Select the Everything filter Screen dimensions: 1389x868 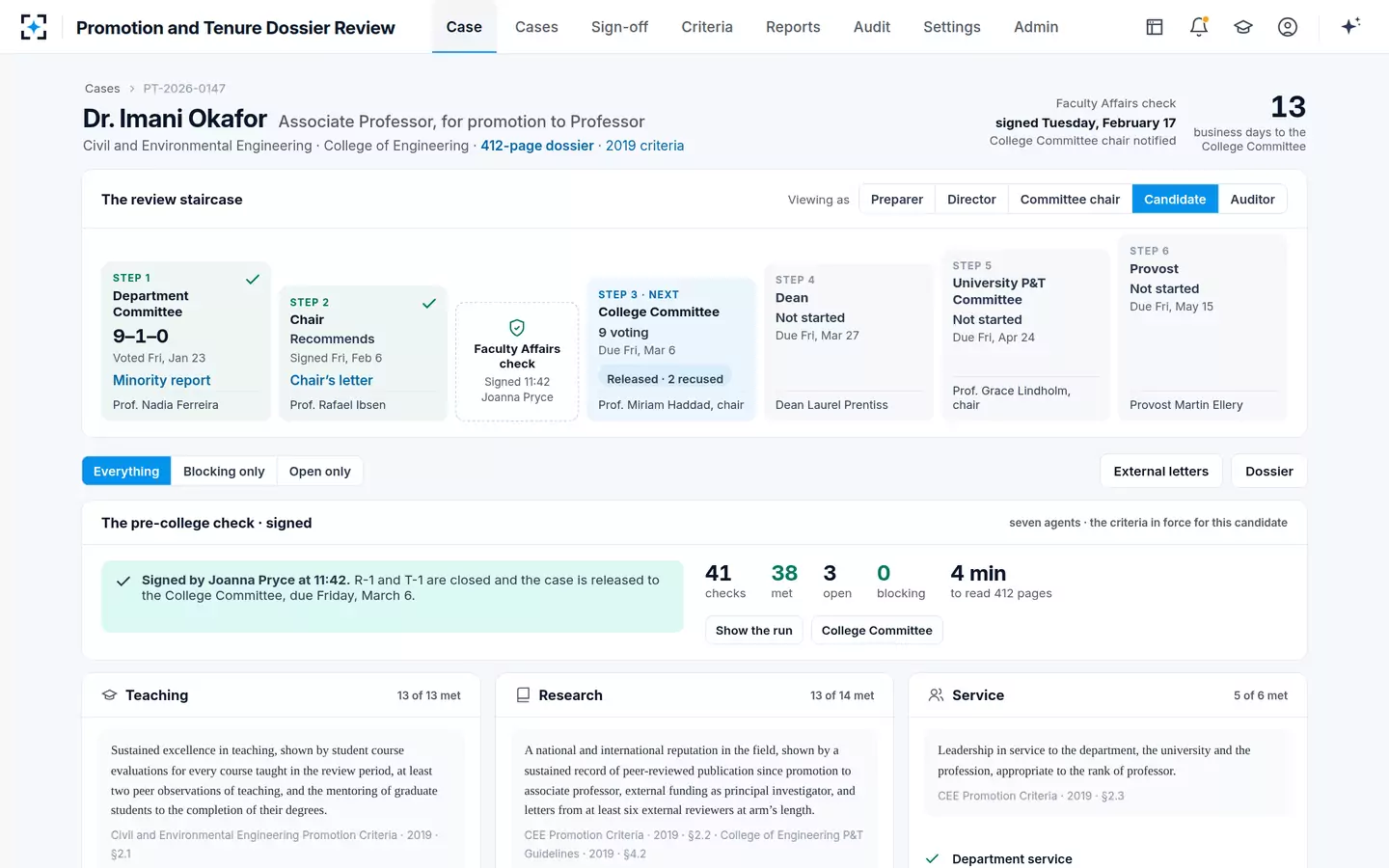coord(126,472)
